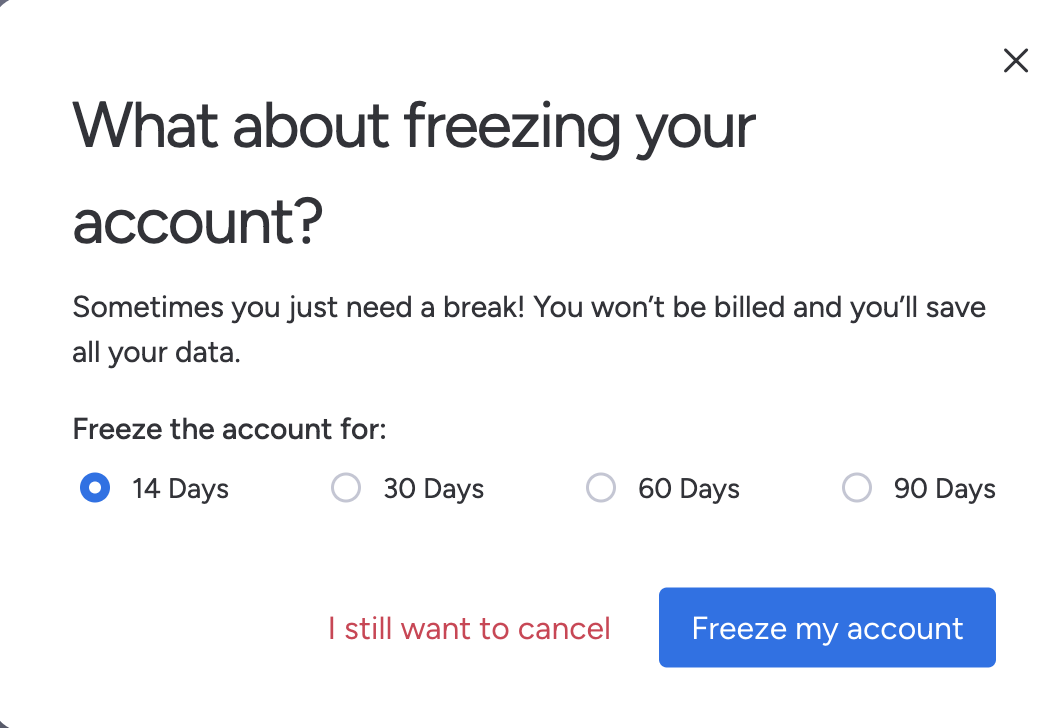1058x728 pixels.
Task: Click "Freeze the account for:" label
Action: click(229, 430)
